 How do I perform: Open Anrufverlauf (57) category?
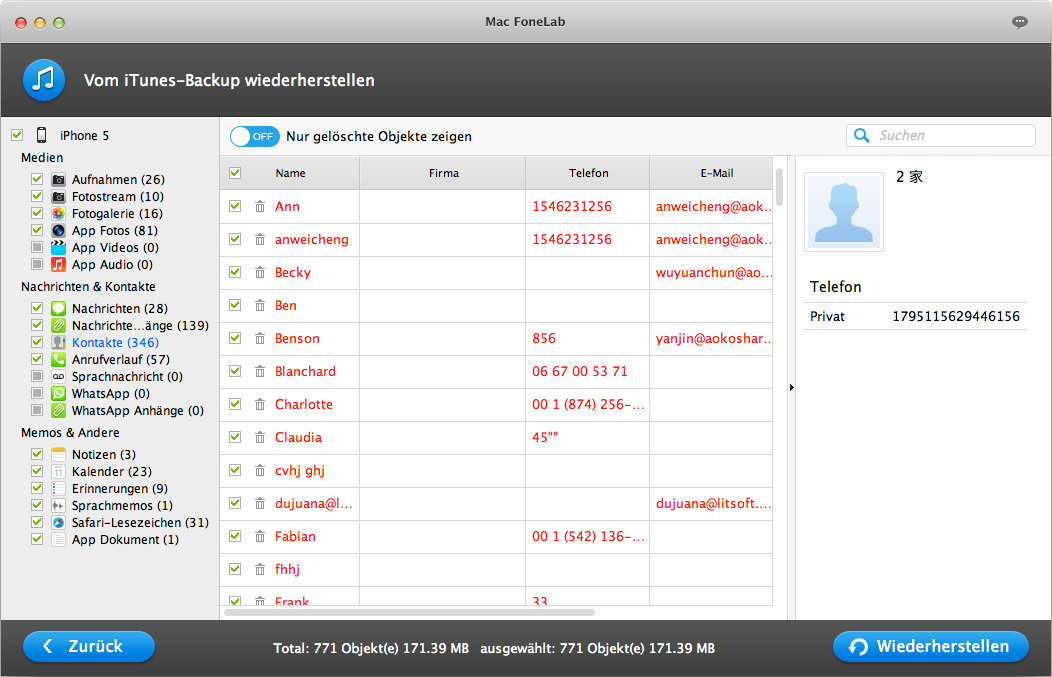(121, 359)
